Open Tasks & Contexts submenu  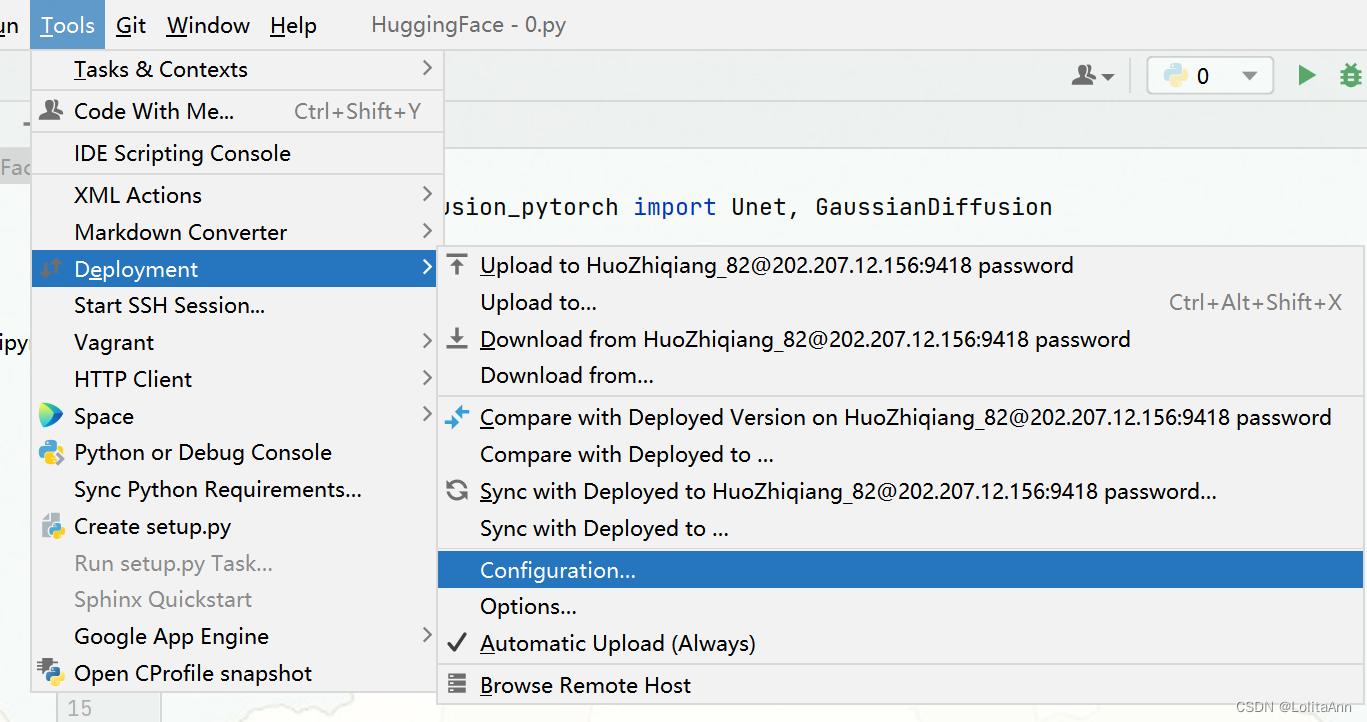coord(238,70)
